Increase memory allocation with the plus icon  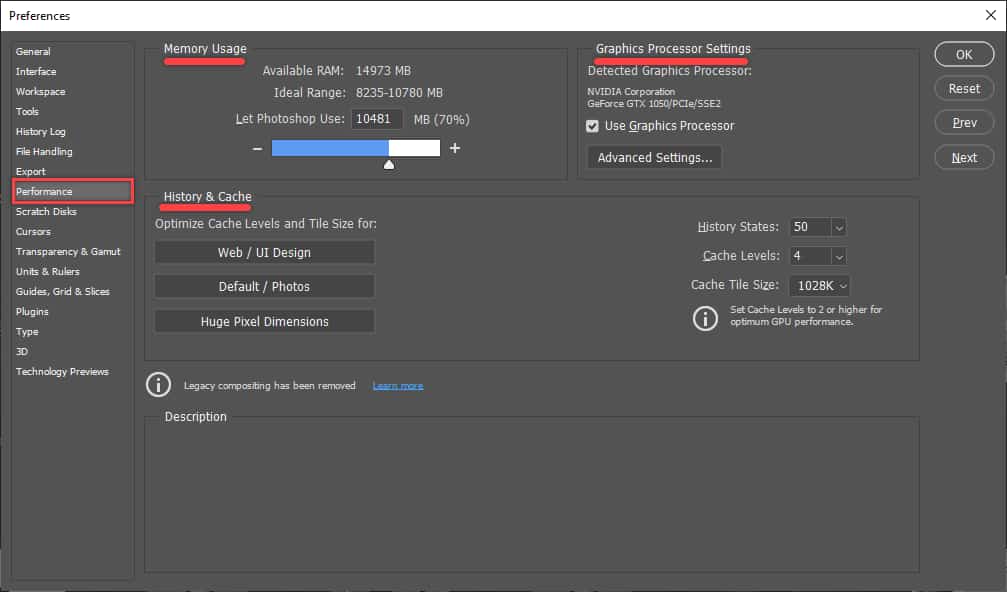(454, 147)
